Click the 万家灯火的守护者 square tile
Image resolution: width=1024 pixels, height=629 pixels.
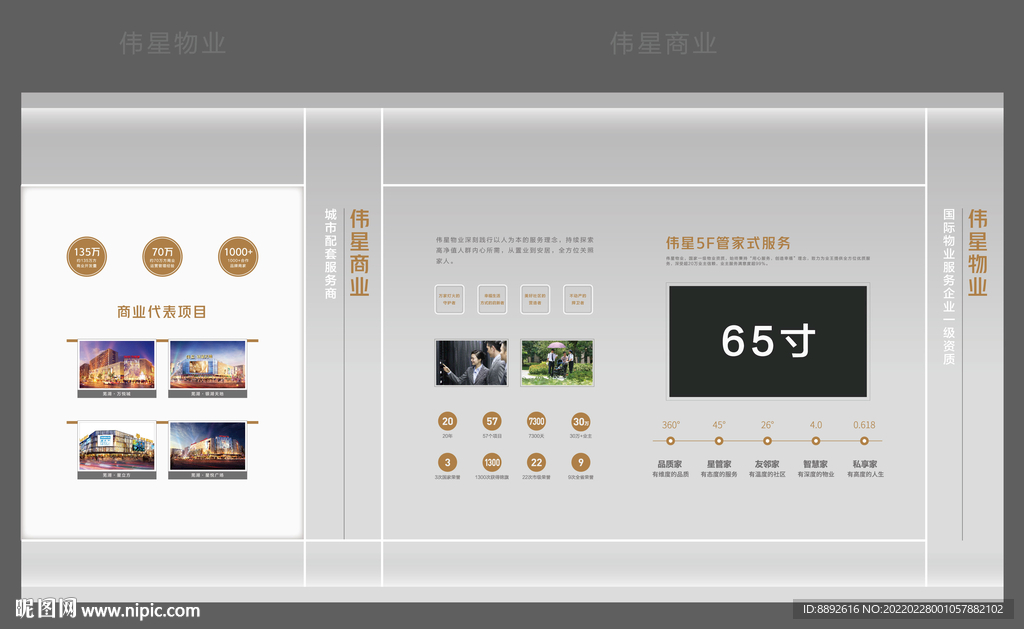point(449,299)
